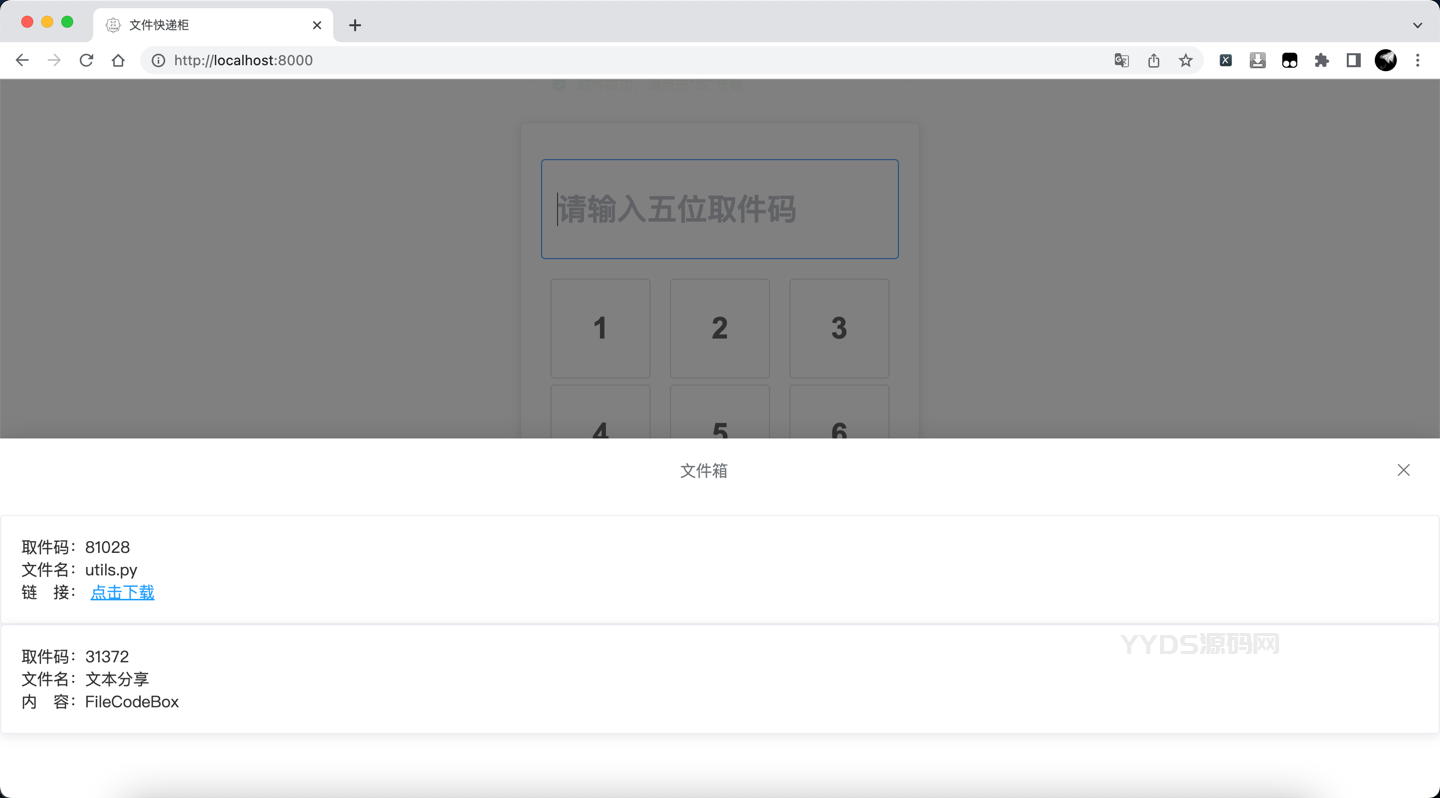
Task: Click the home icon
Action: (118, 60)
